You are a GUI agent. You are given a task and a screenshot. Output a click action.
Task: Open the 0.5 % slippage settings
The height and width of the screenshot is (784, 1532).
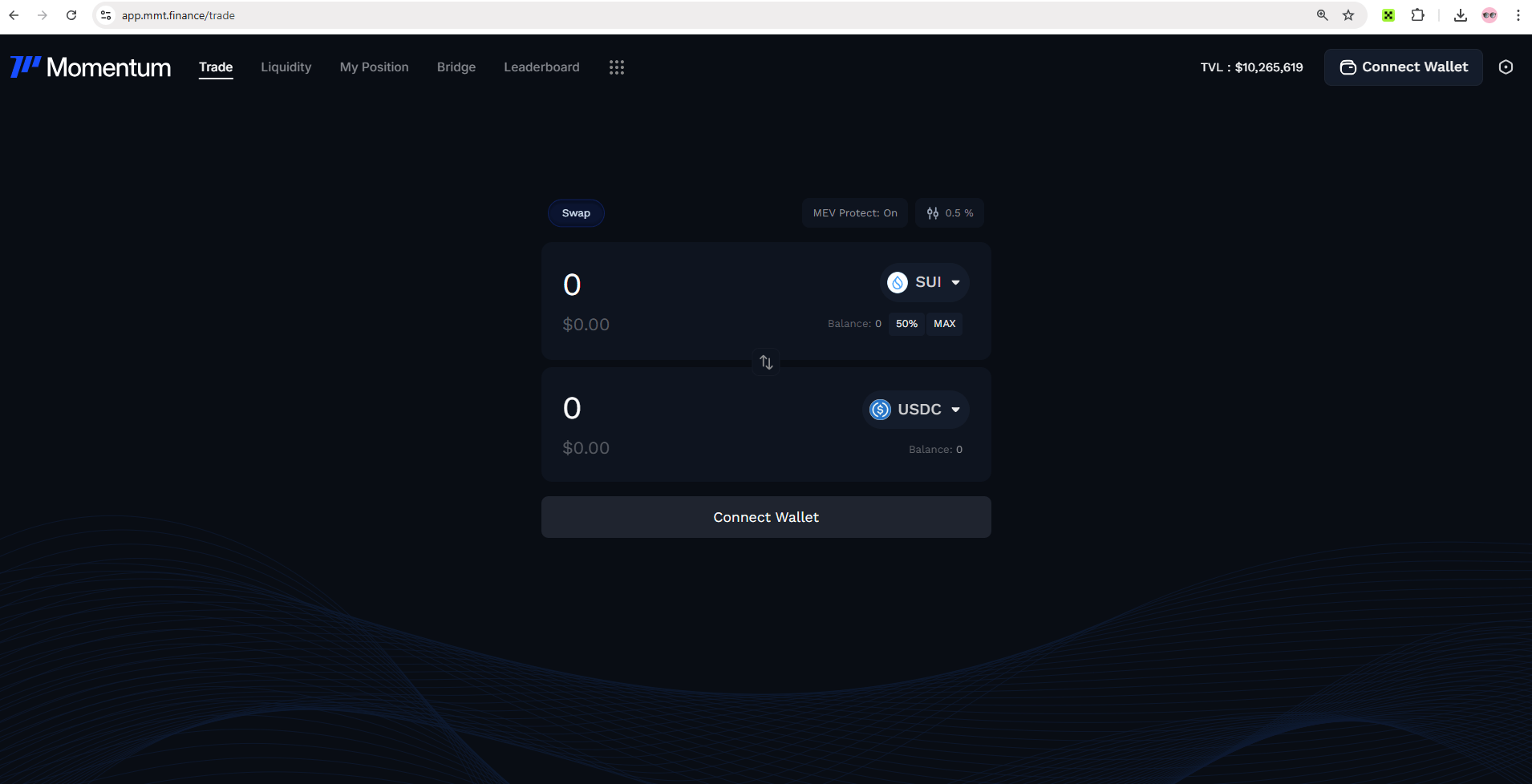[x=950, y=213]
